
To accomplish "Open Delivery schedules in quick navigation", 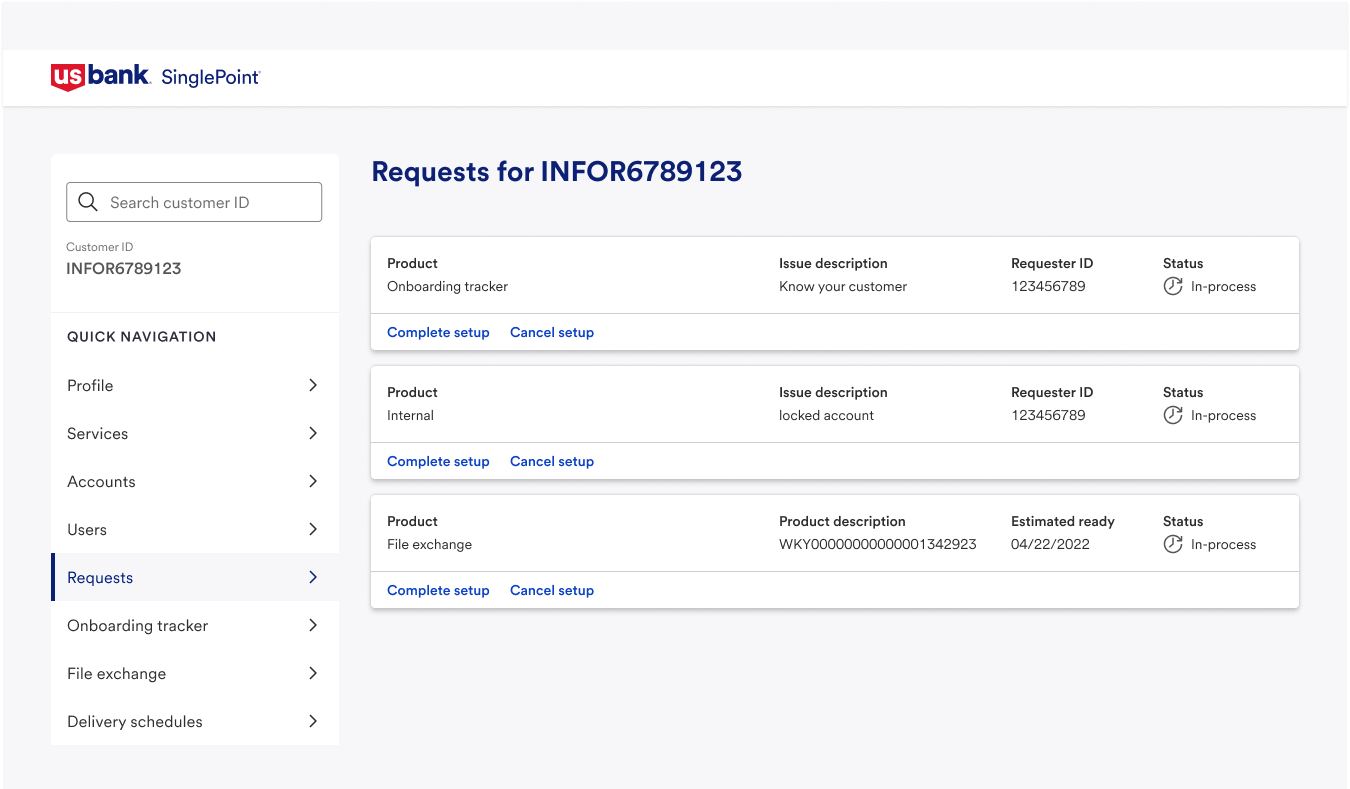I will (195, 721).
